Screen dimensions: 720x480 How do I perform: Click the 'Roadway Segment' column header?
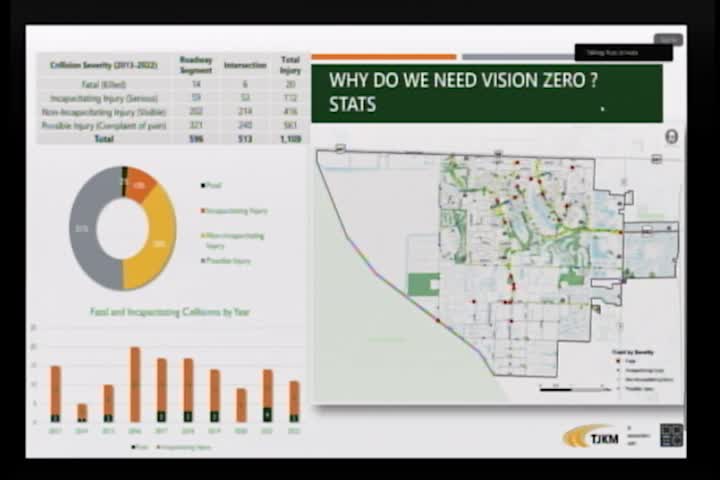[x=196, y=65]
